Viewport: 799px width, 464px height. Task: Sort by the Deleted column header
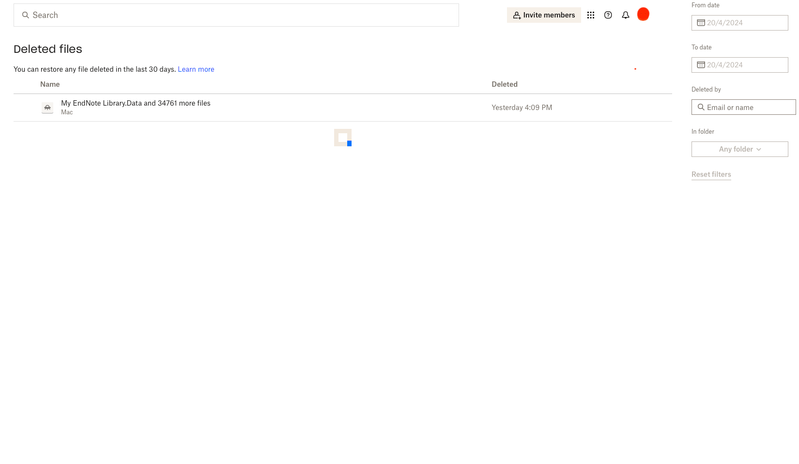pyautogui.click(x=504, y=84)
